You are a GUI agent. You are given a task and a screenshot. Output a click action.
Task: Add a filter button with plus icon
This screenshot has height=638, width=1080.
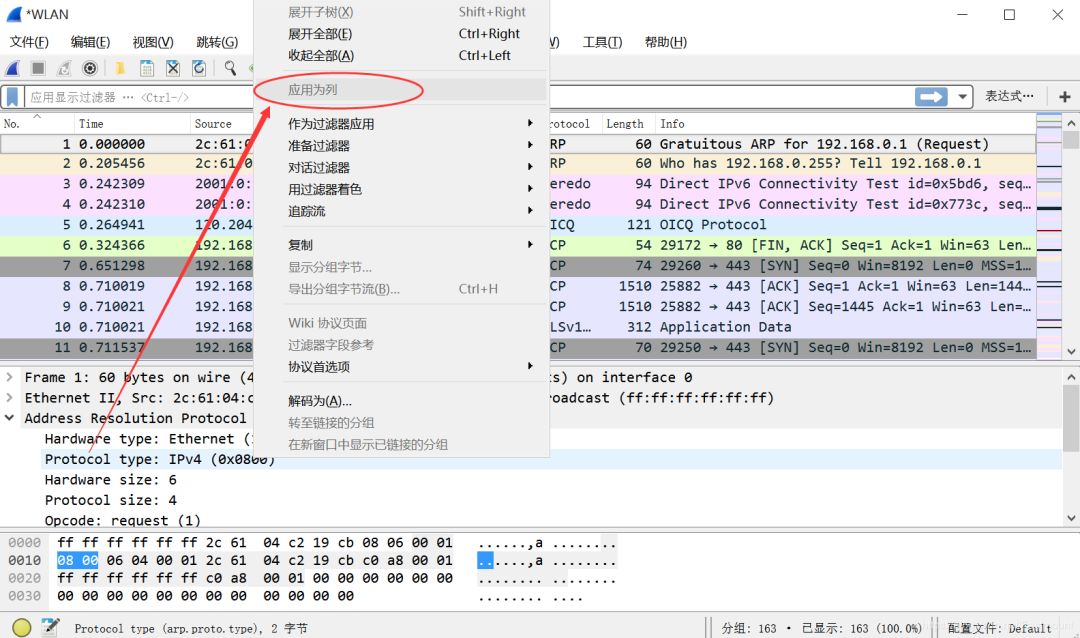point(1064,97)
